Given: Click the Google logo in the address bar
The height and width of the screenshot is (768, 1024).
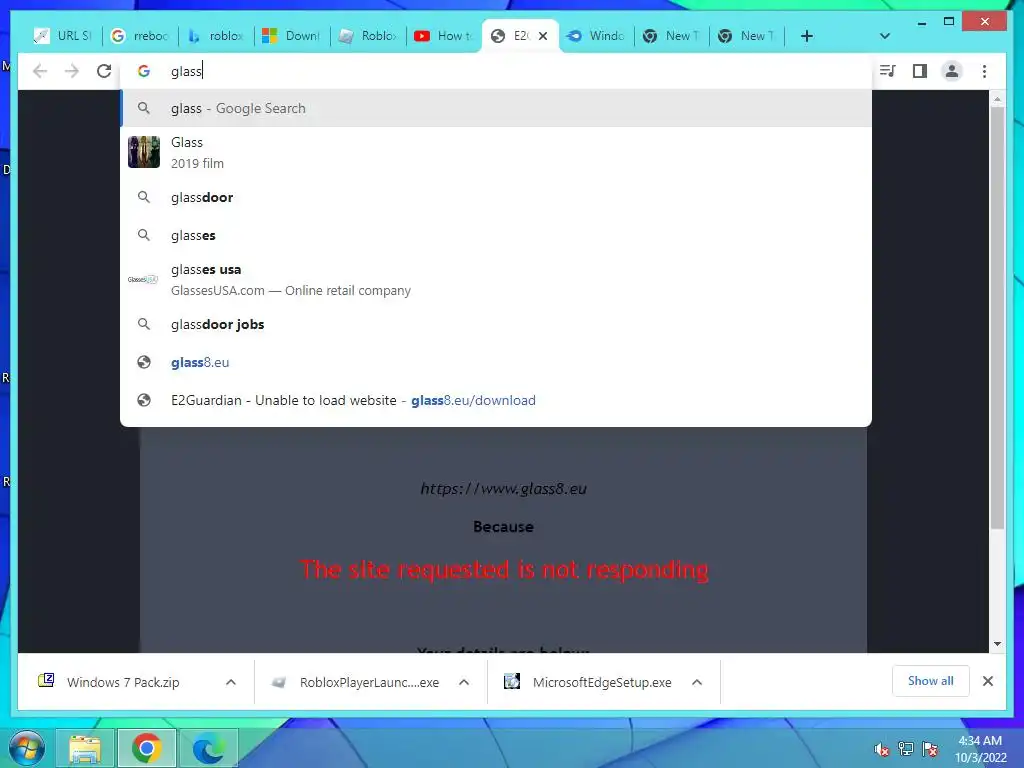Looking at the screenshot, I should click(144, 71).
